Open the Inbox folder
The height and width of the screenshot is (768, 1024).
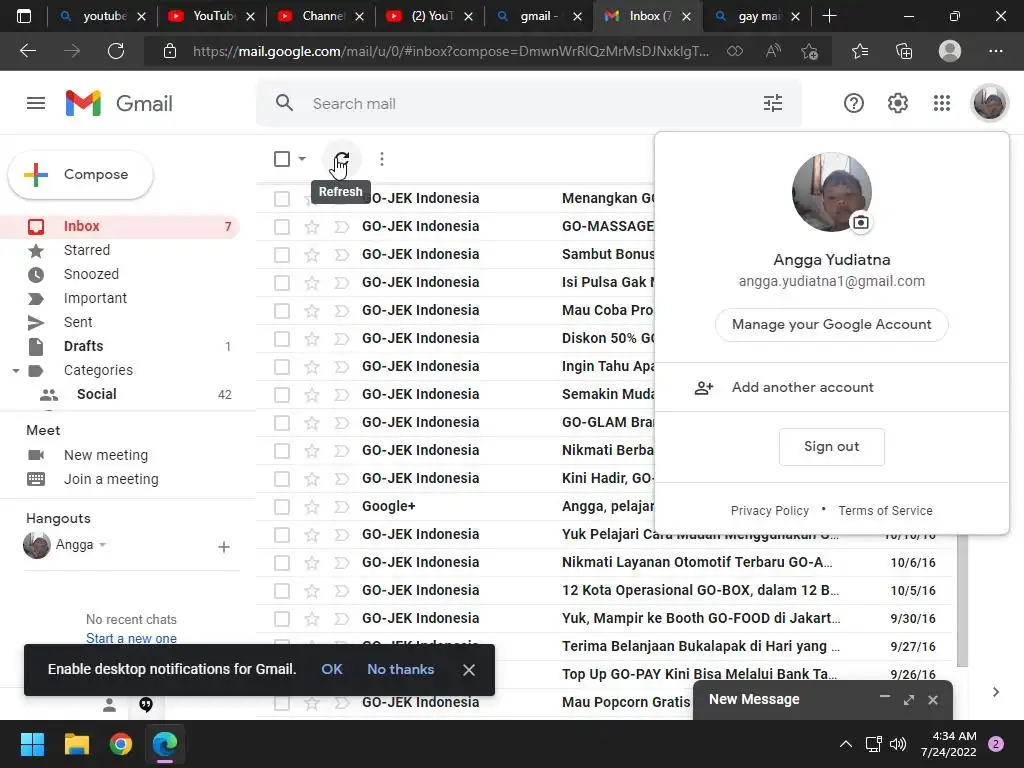coord(120,227)
